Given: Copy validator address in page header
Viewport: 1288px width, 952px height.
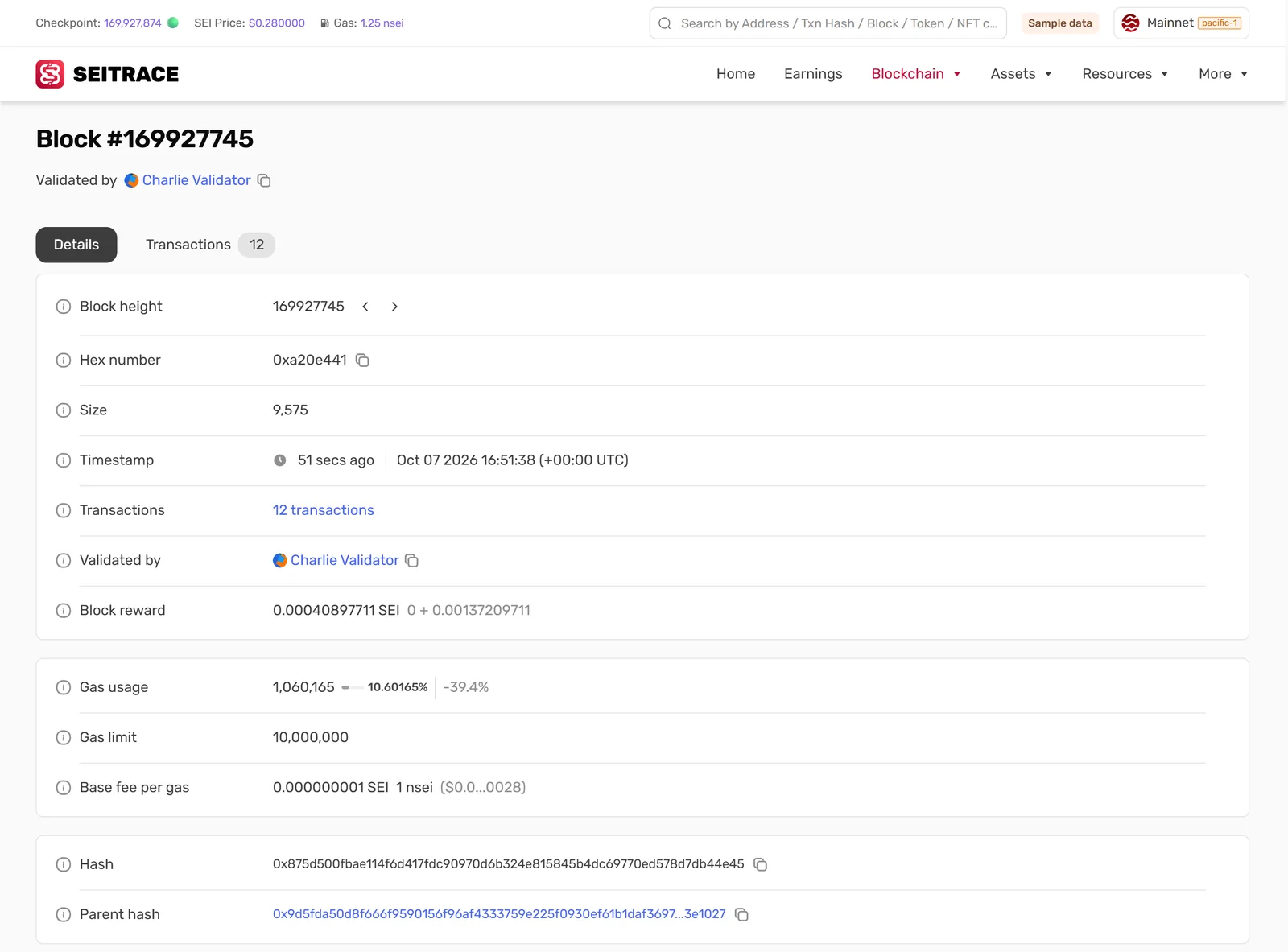Looking at the screenshot, I should pos(264,180).
